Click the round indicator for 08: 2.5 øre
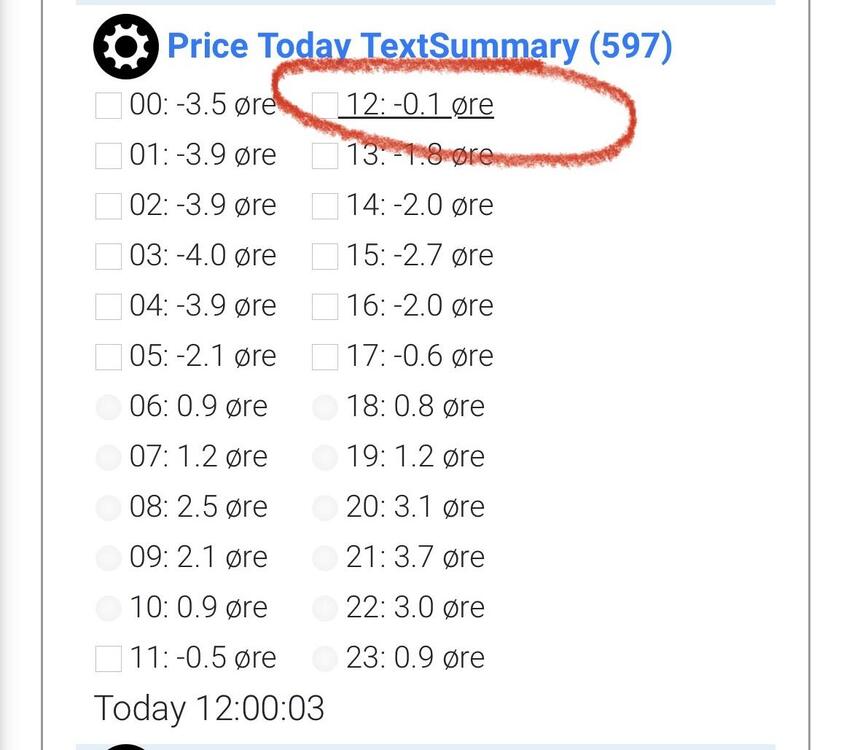 (x=108, y=507)
